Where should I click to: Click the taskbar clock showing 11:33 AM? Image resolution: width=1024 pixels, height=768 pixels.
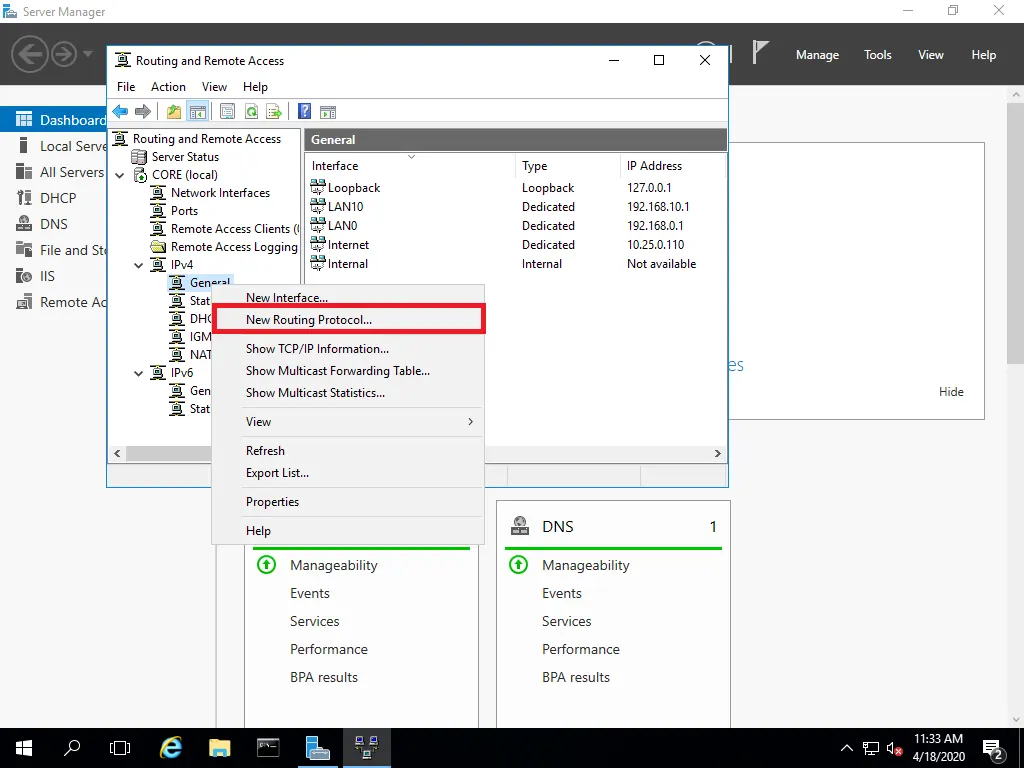[938, 748]
